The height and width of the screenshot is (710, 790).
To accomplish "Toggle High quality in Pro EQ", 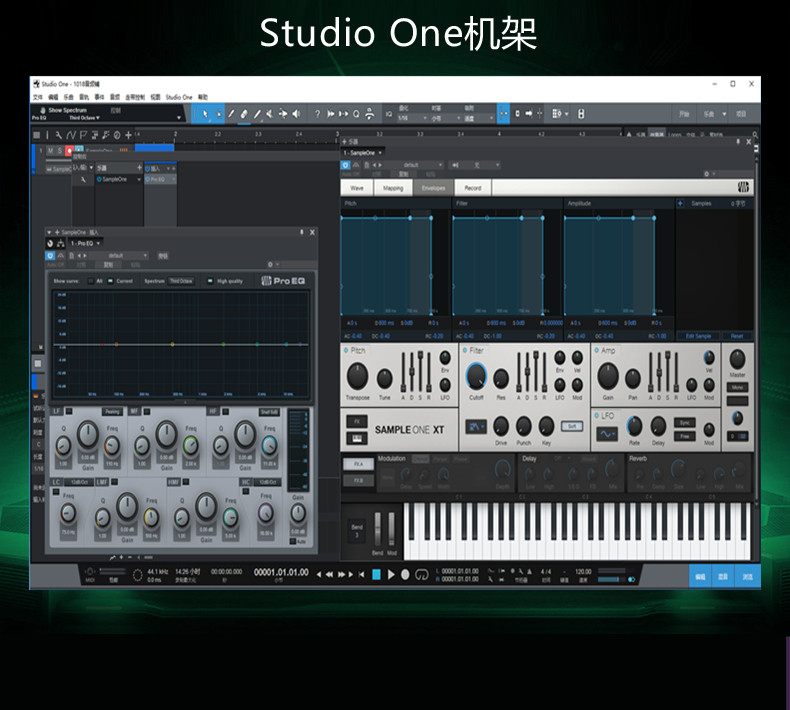I will pos(211,281).
